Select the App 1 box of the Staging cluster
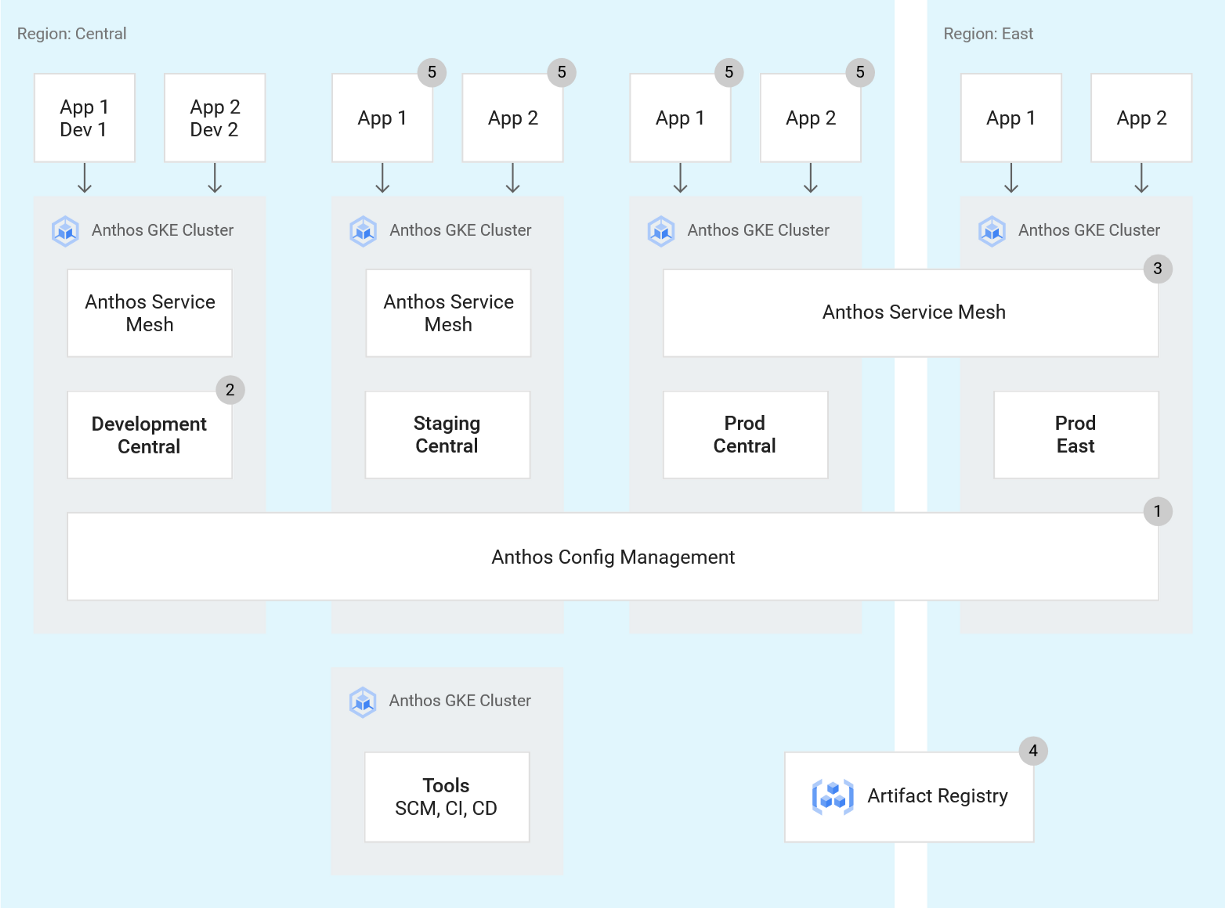This screenshot has height=908, width=1225. [x=382, y=118]
